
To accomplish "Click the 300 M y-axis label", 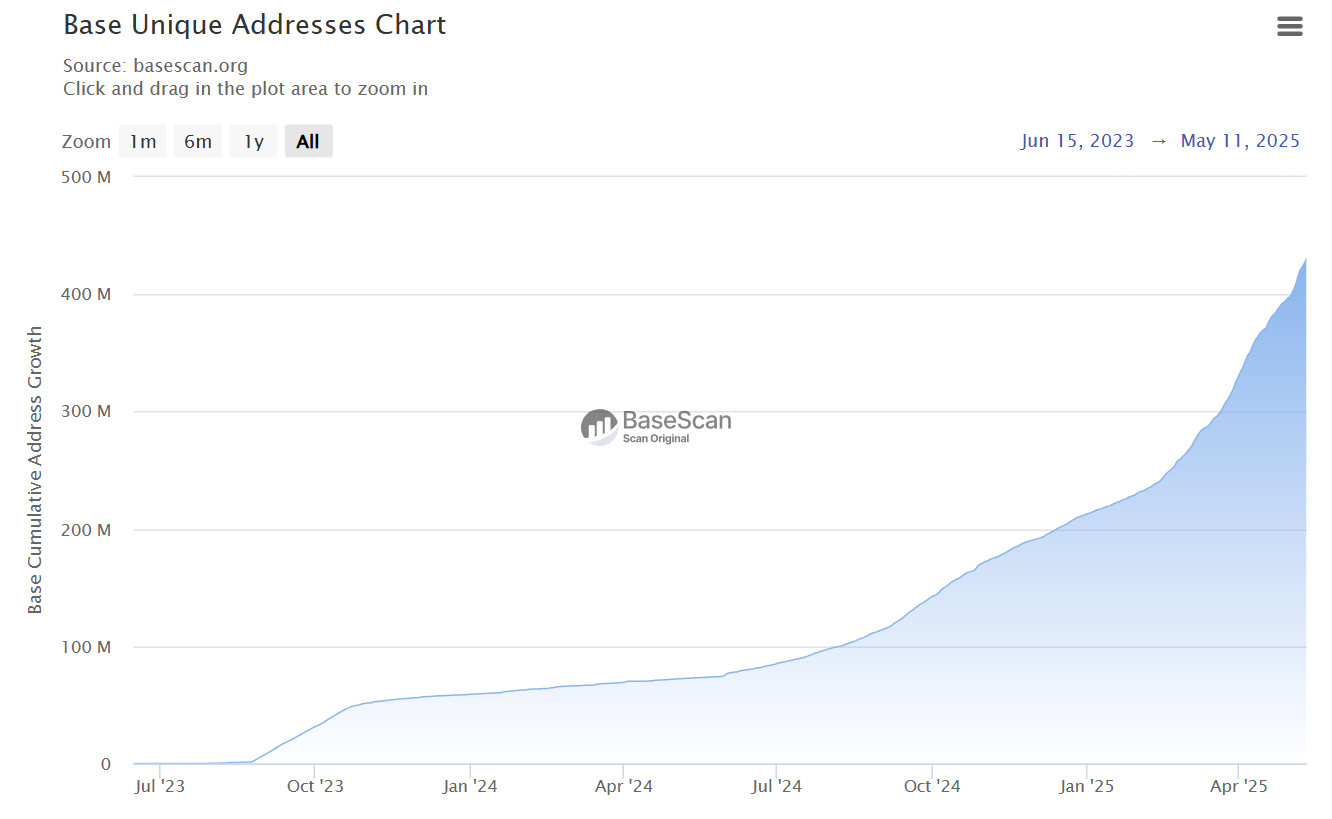I will click(x=88, y=412).
